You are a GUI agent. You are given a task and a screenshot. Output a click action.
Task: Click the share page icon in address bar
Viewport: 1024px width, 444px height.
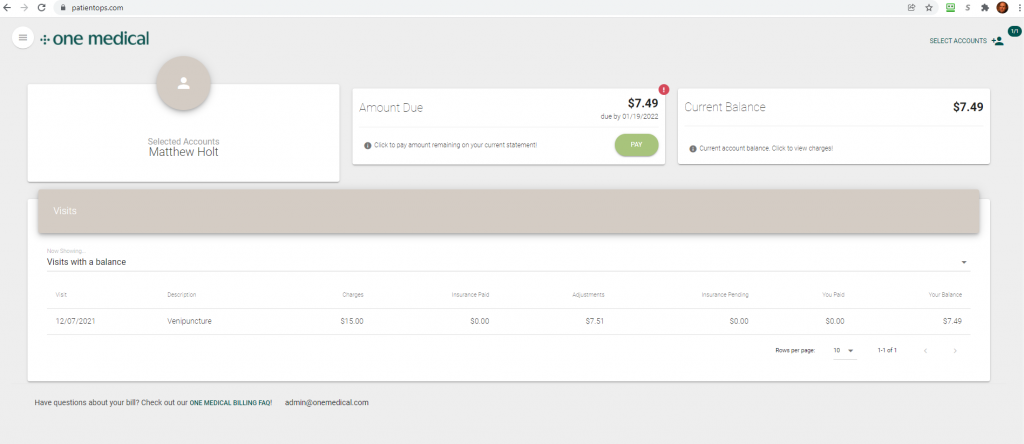(912, 8)
